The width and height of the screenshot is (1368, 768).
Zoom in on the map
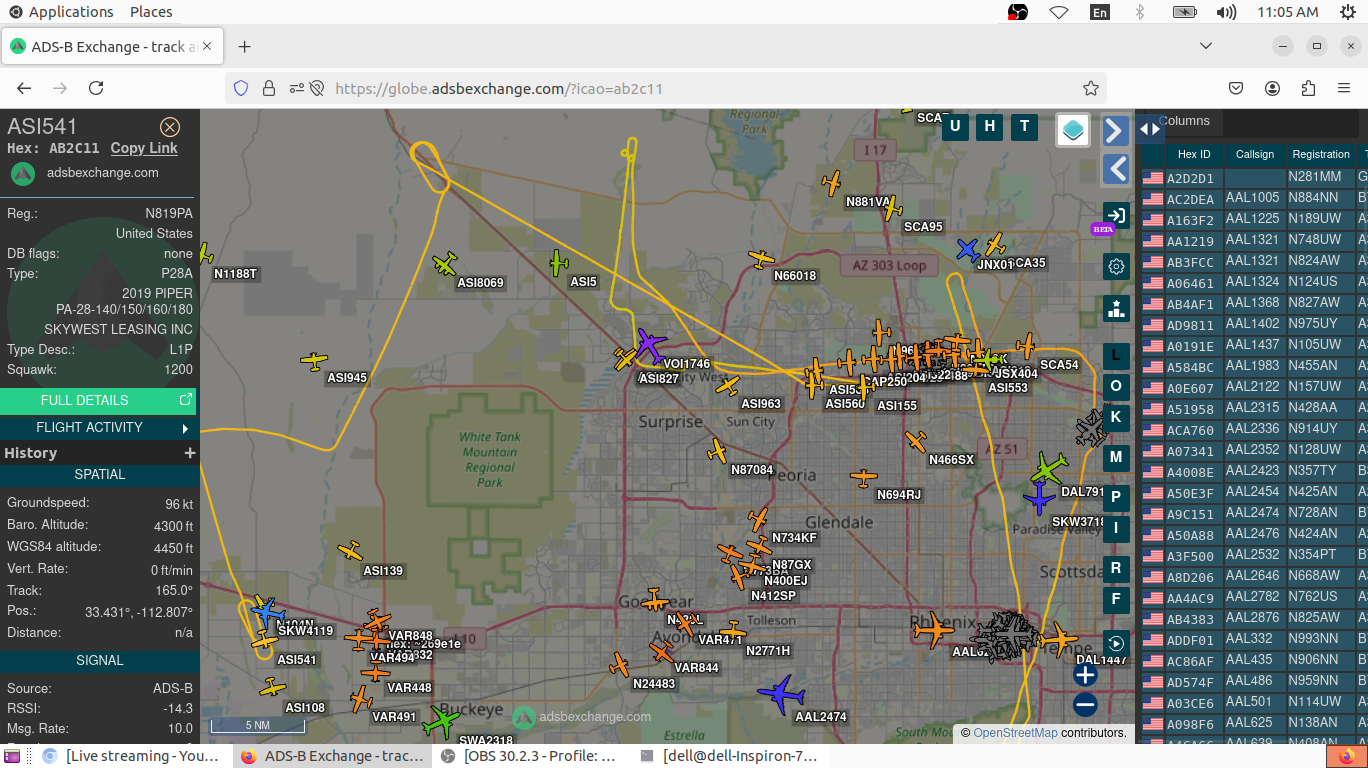(1085, 675)
